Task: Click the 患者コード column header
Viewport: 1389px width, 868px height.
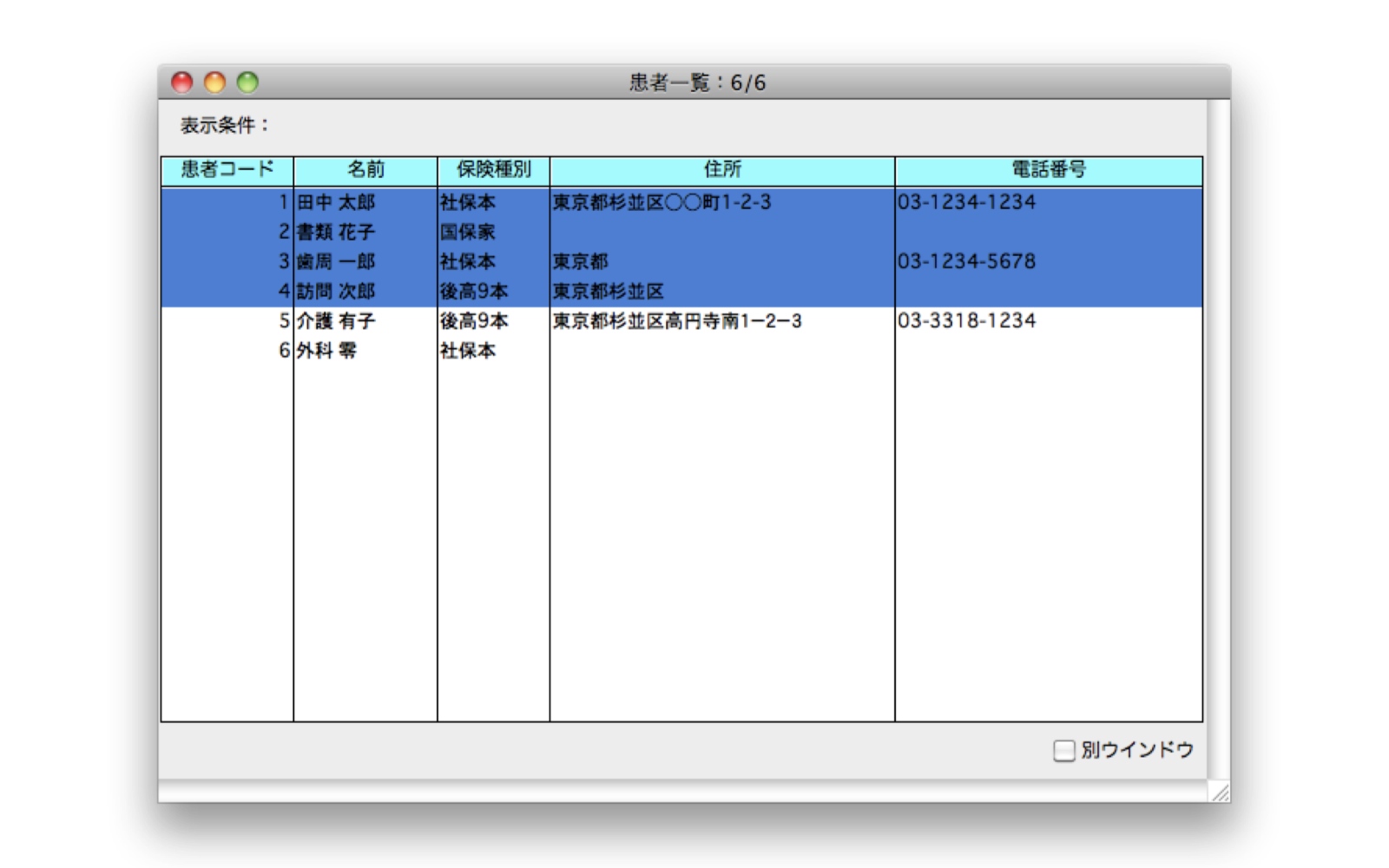Action: (227, 170)
